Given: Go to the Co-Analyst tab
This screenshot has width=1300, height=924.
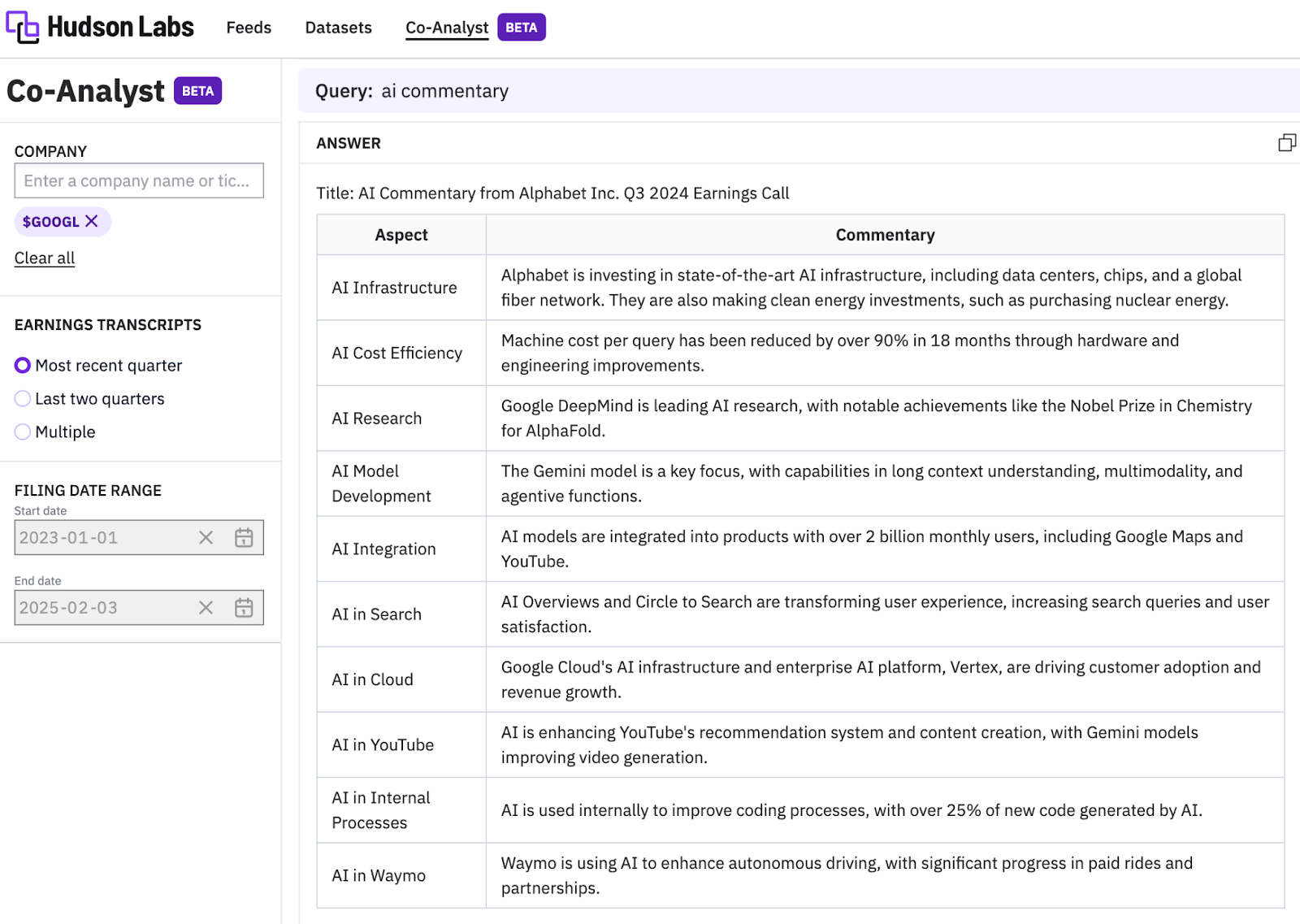Looking at the screenshot, I should click(447, 28).
